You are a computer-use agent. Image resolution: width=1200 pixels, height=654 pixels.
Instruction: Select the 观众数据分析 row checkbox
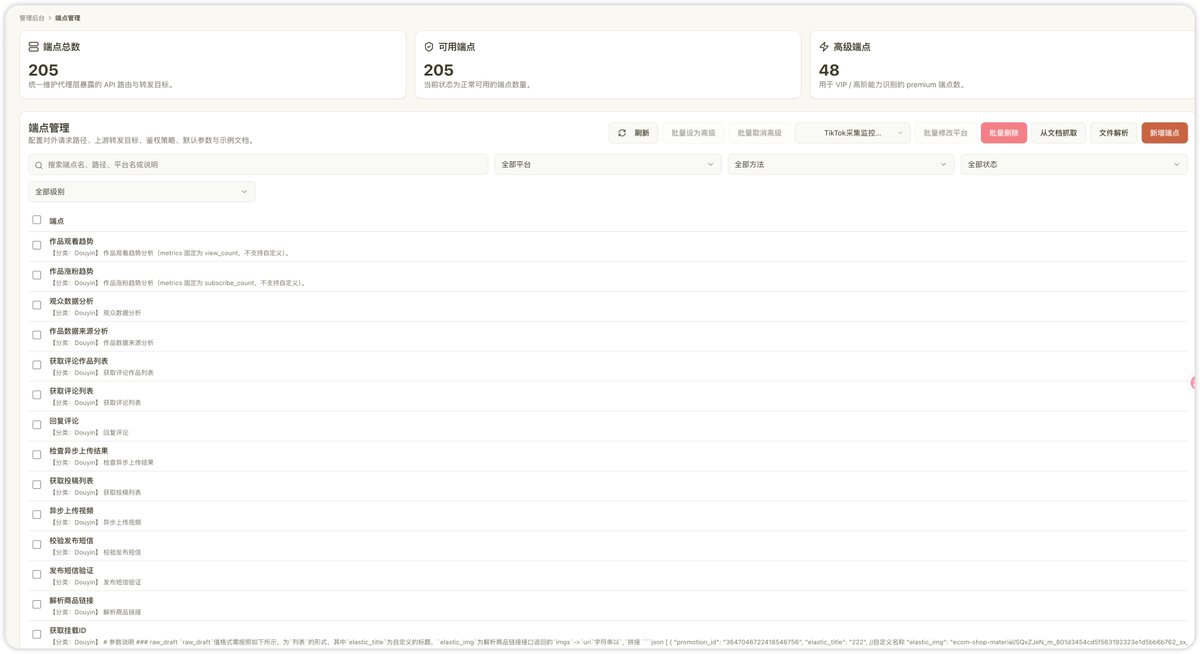pyautogui.click(x=37, y=305)
